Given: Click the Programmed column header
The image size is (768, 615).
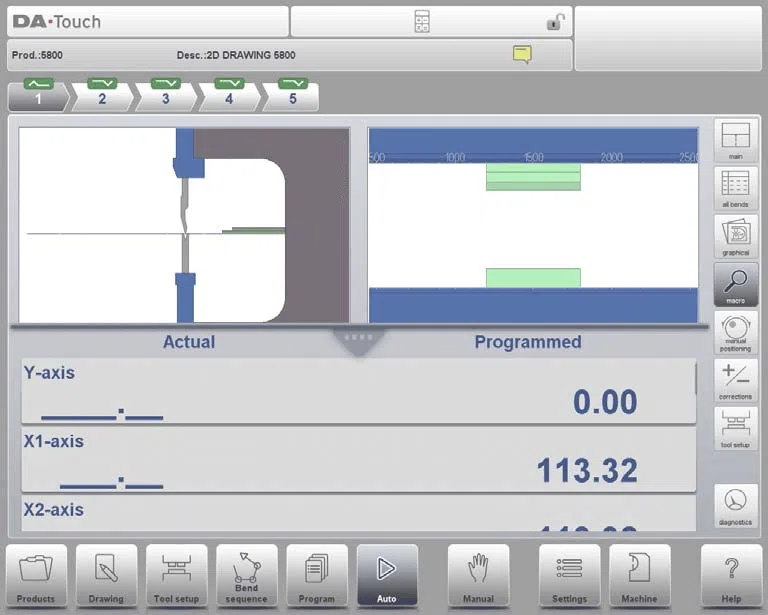Looking at the screenshot, I should click(528, 342).
